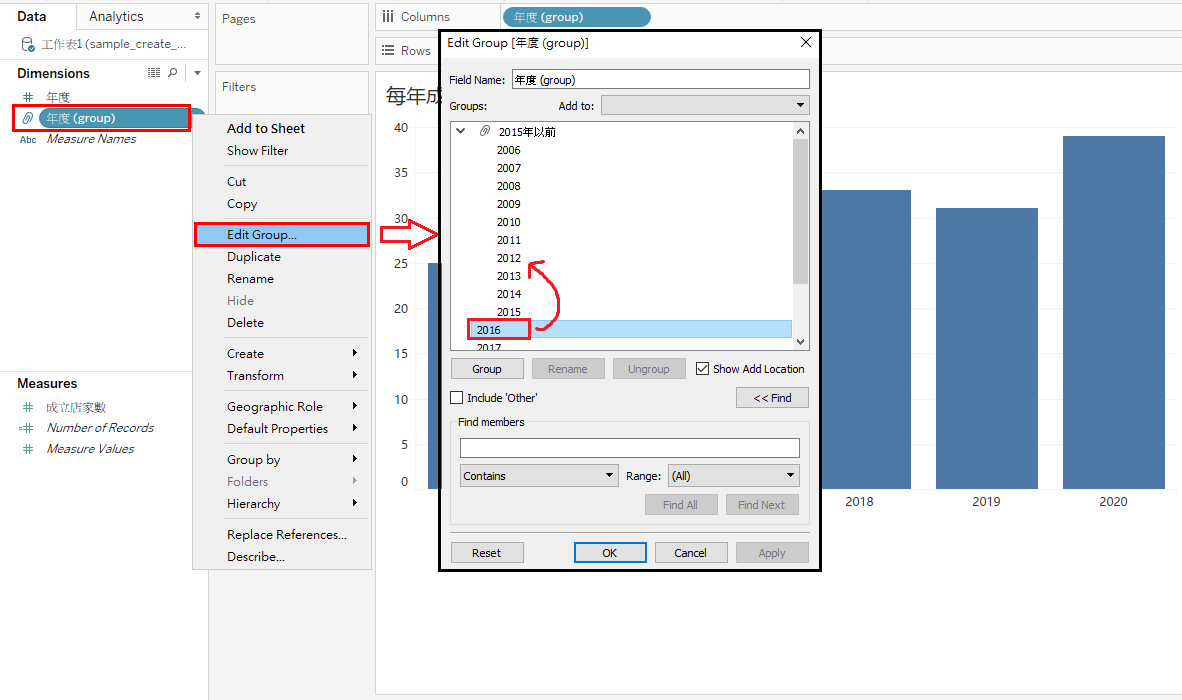1182x700 pixels.
Task: Click the << Find button
Action: click(x=772, y=397)
